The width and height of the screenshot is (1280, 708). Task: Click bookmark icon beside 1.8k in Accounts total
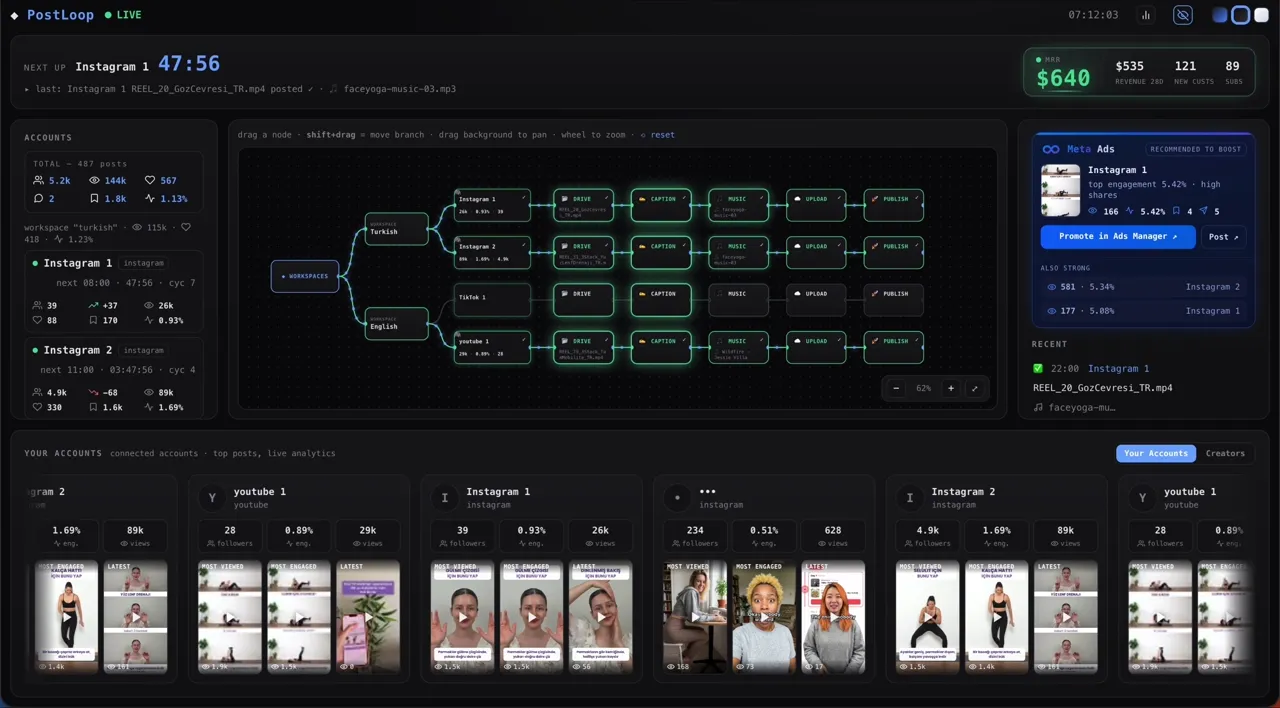[94, 199]
